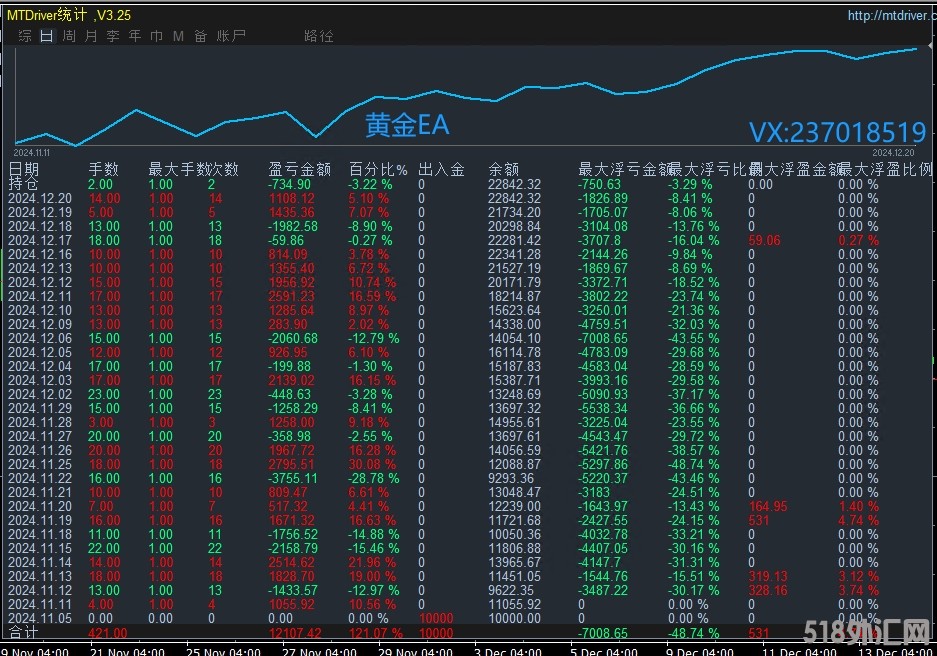Select the 2024.12.06 date row
The image size is (937, 656).
tap(40, 338)
